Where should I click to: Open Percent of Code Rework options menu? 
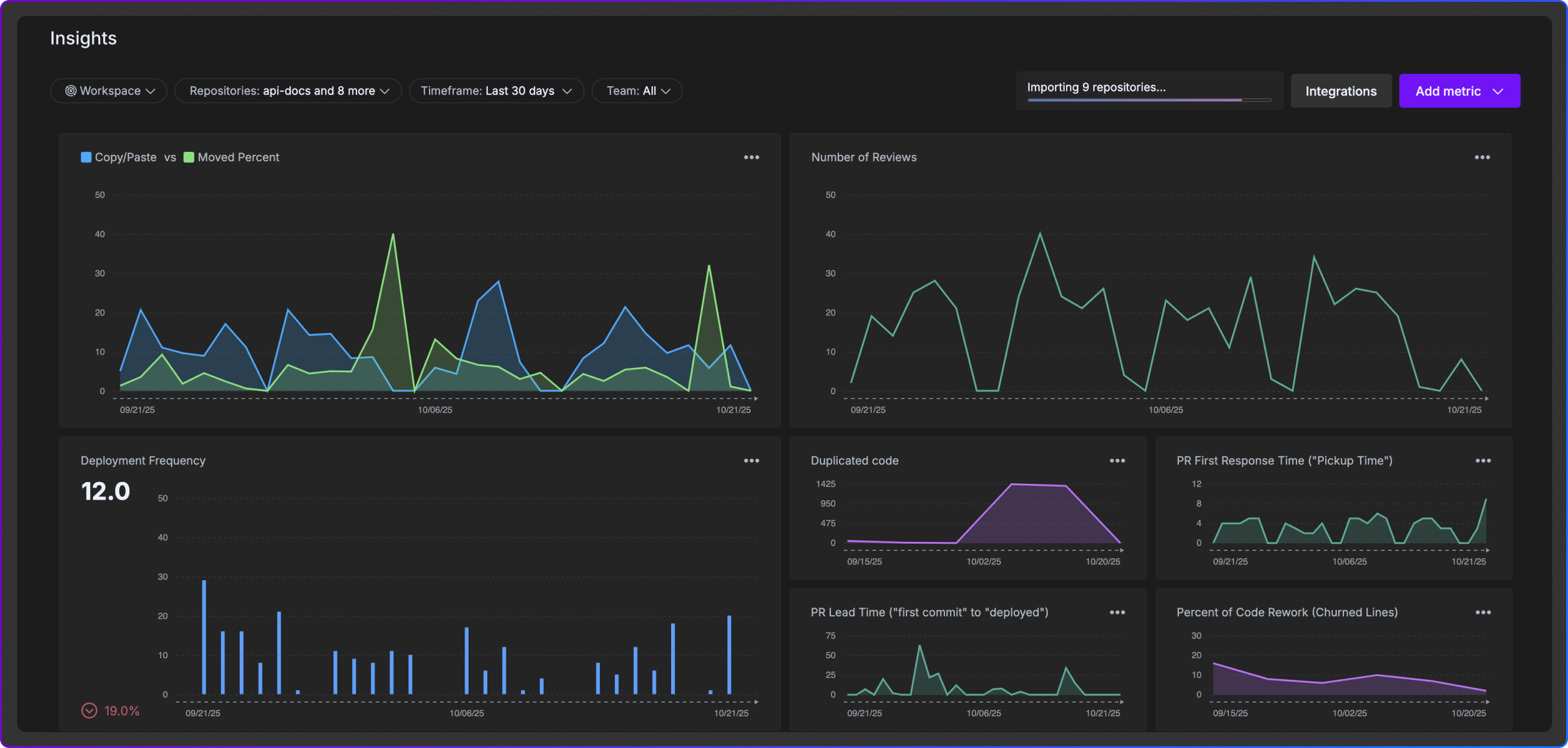(x=1483, y=613)
